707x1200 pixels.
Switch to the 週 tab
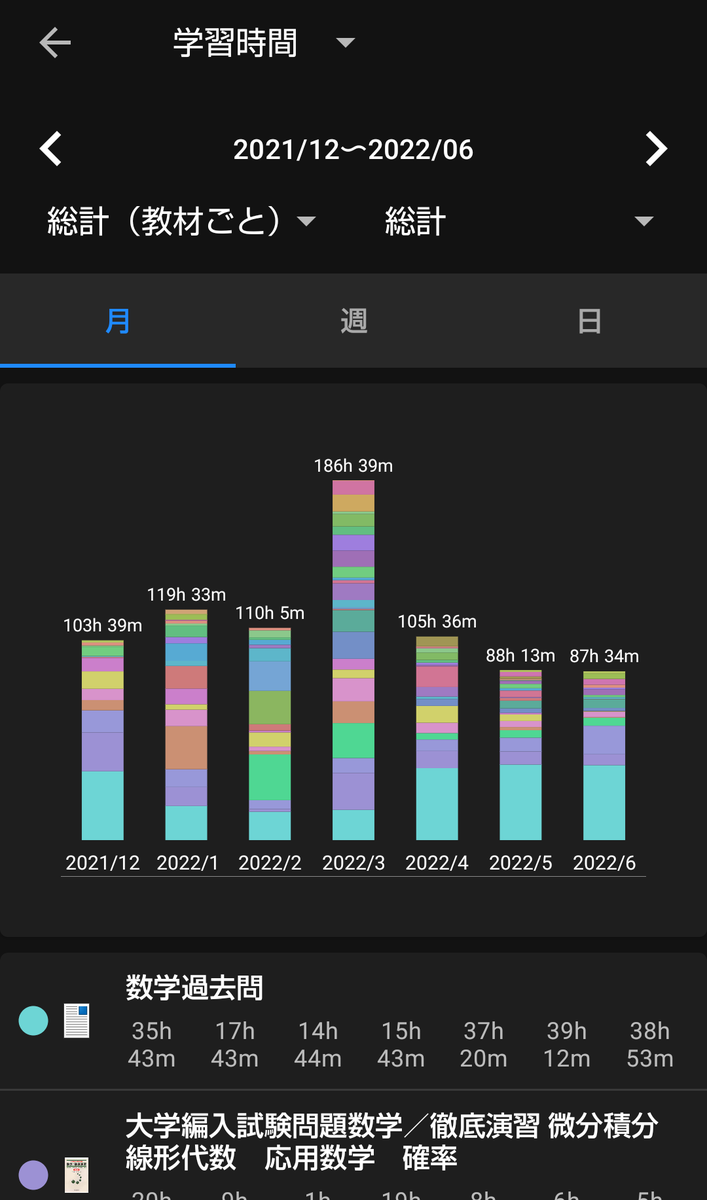[x=353, y=321]
